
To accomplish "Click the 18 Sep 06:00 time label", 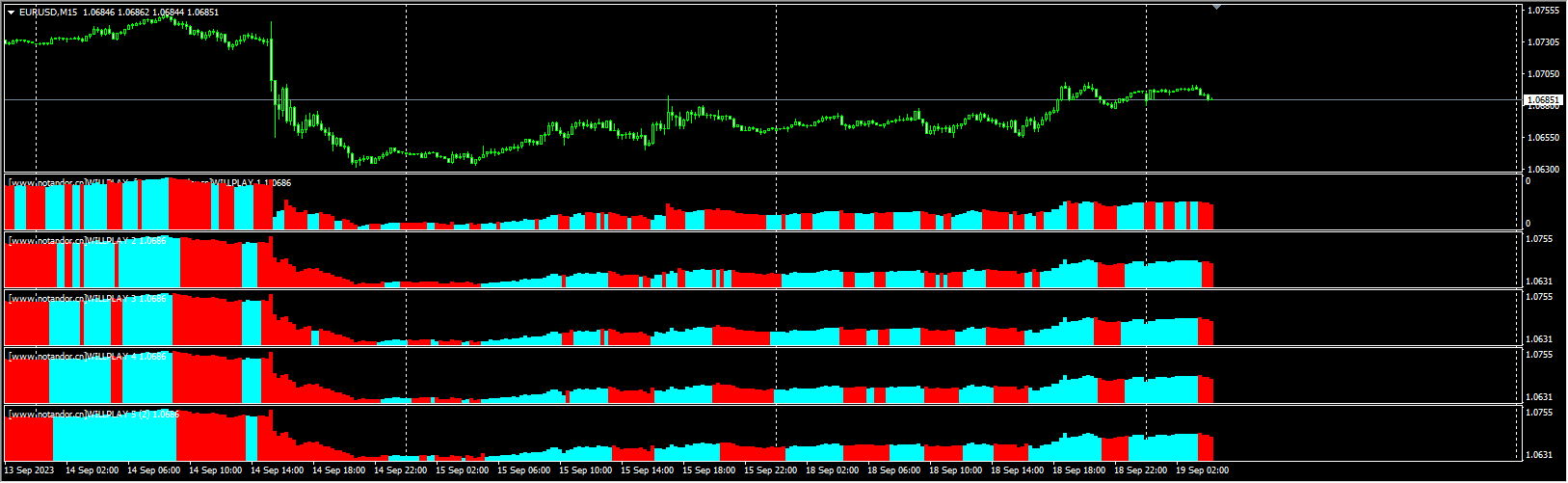I will [893, 471].
